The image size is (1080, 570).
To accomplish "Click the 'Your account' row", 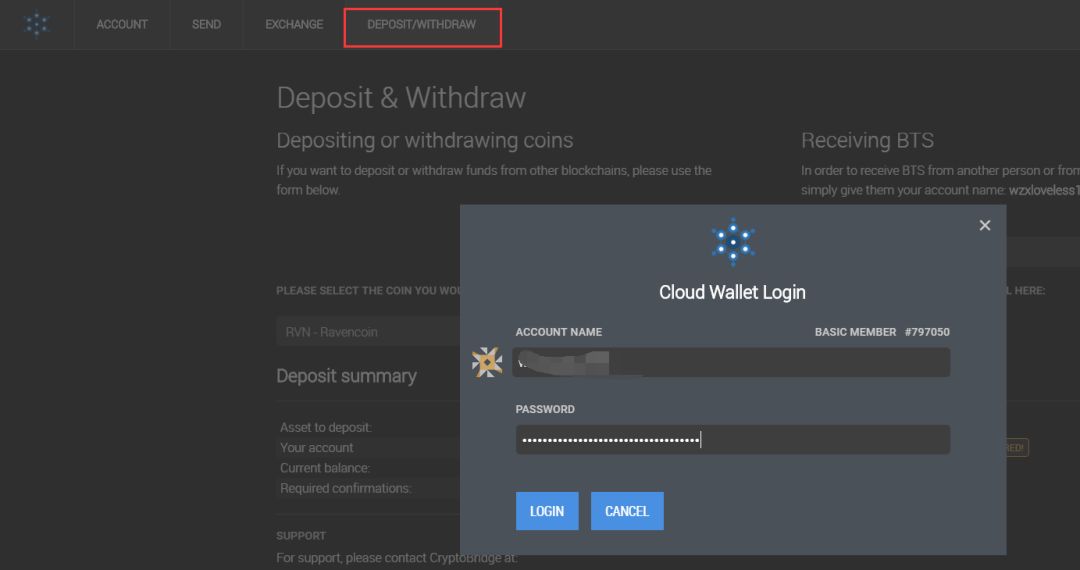I will [368, 447].
